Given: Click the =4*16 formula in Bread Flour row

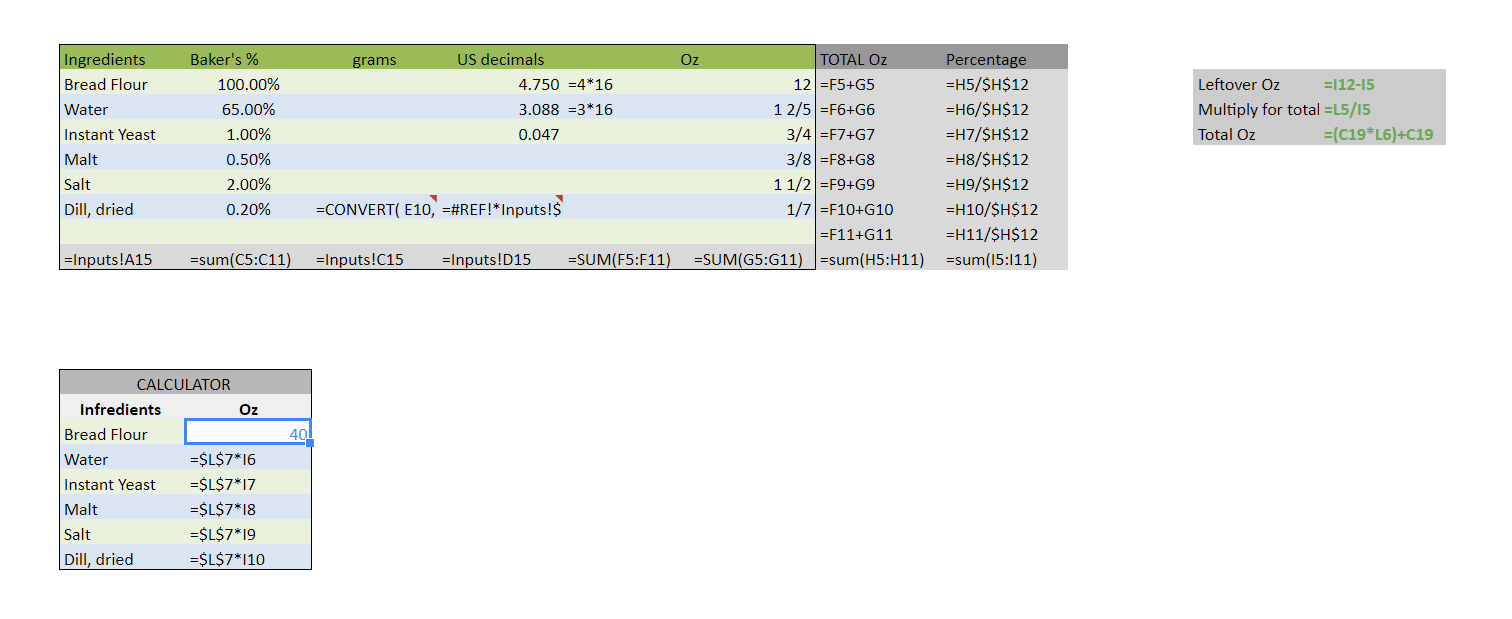Looking at the screenshot, I should [x=590, y=84].
